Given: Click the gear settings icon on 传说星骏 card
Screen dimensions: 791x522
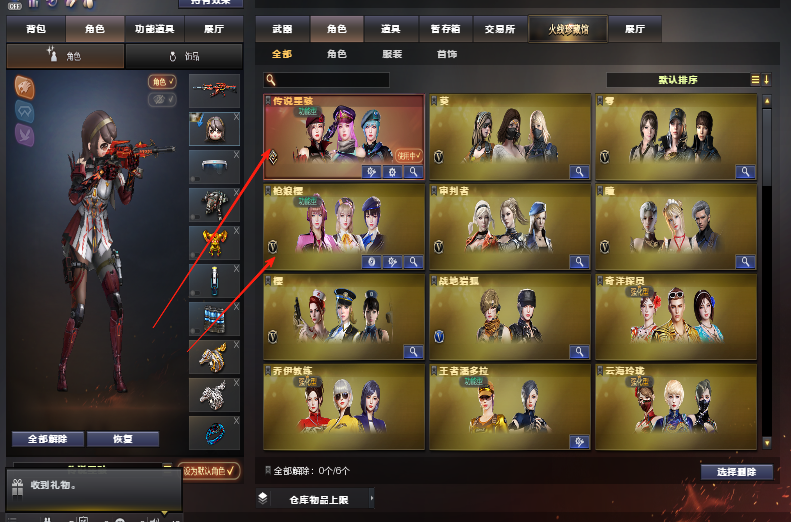Looking at the screenshot, I should click(x=392, y=172).
